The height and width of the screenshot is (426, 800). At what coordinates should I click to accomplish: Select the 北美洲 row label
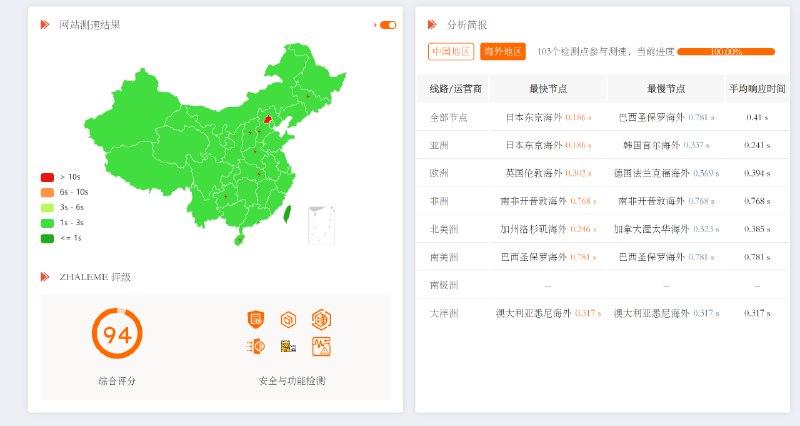click(444, 230)
